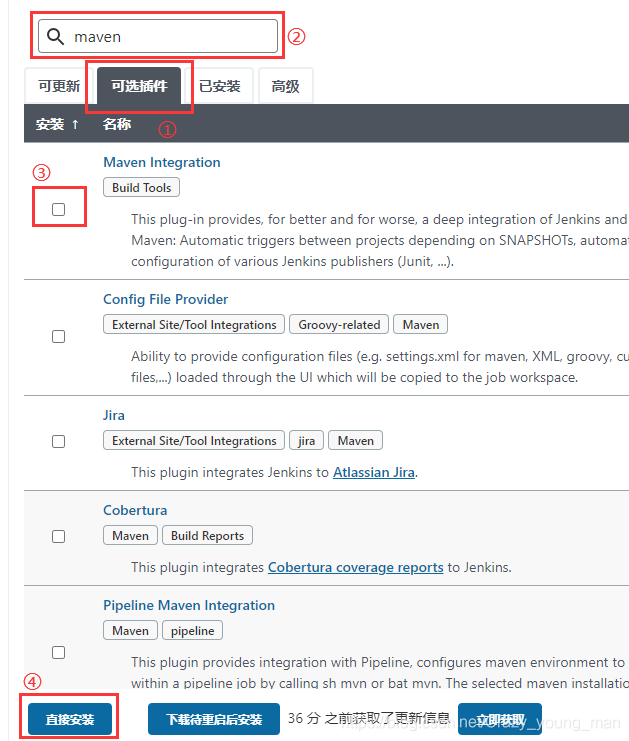Image resolution: width=629 pixels, height=741 pixels.
Task: Click the pipeline tag
Action: tap(192, 630)
